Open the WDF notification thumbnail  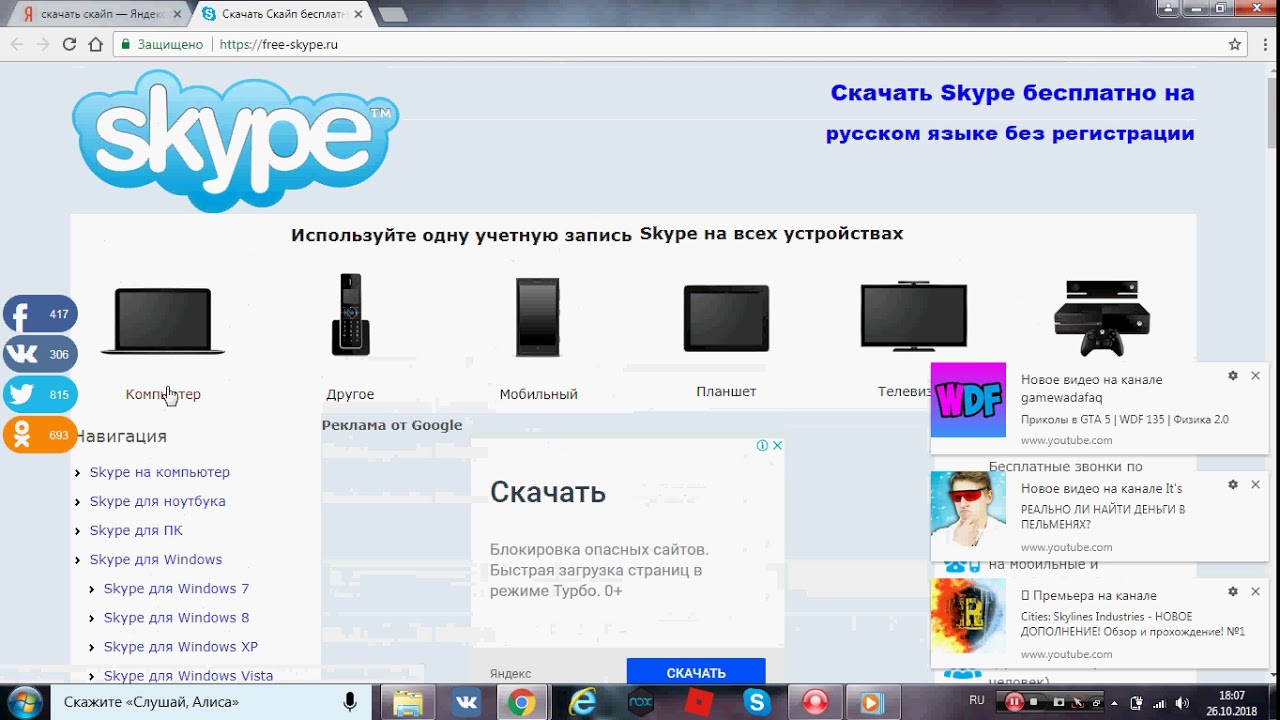click(x=968, y=400)
